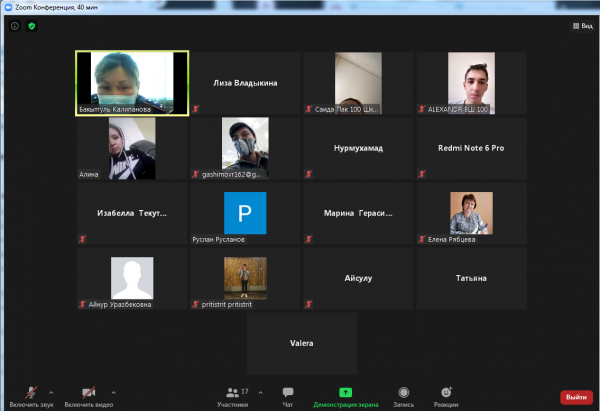Click the red Выйти leave button
Viewport: 600px width, 411px height.
point(576,397)
